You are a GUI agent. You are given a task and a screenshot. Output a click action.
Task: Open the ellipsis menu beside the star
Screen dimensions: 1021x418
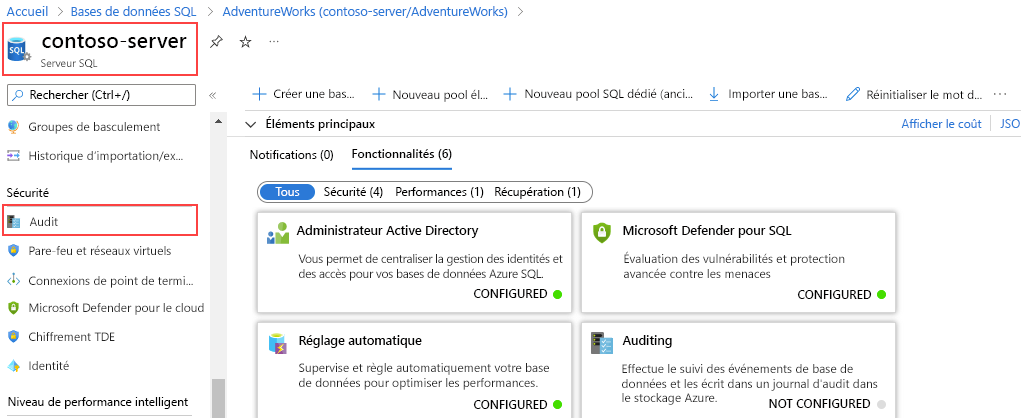[x=274, y=42]
